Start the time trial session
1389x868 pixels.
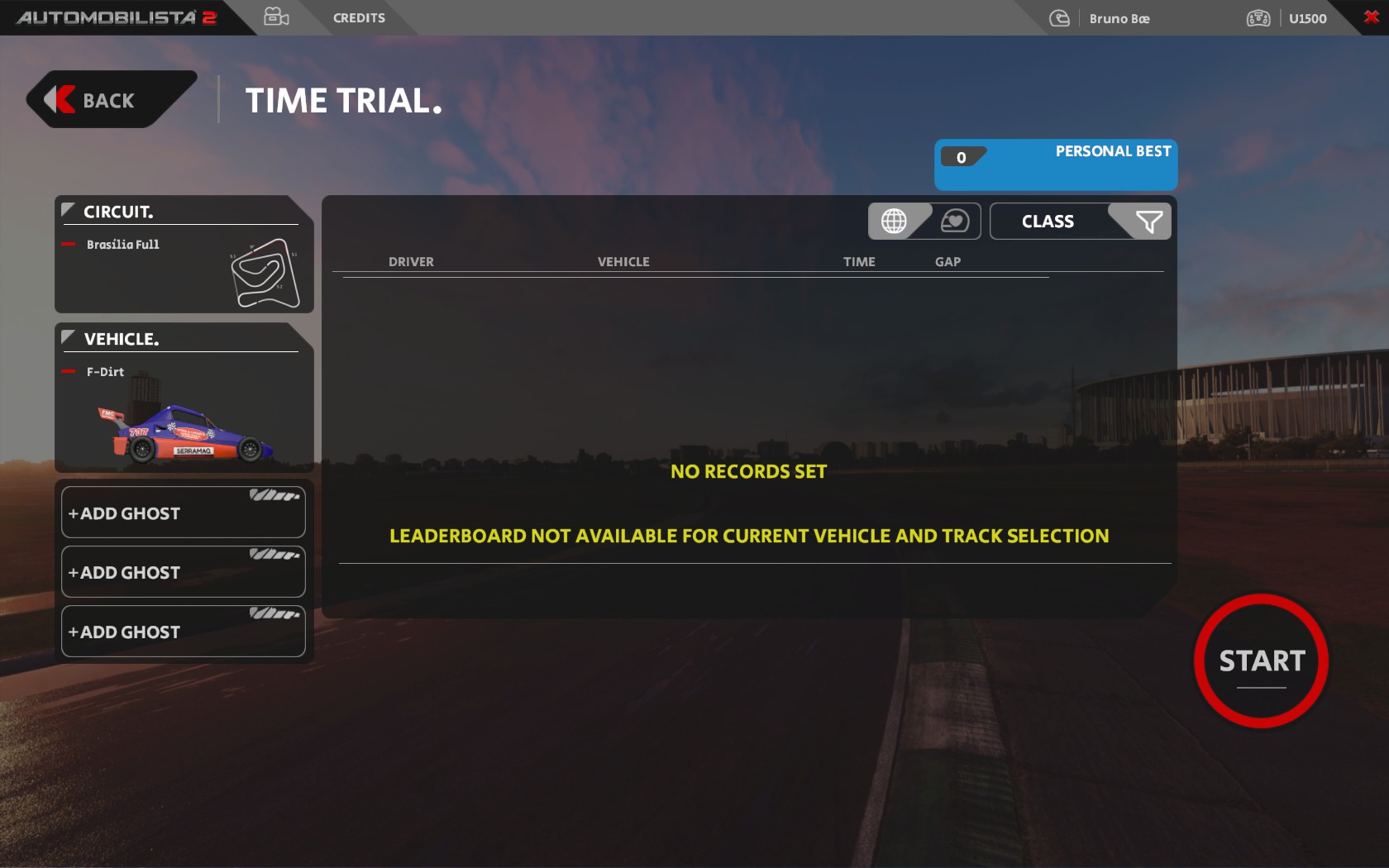pos(1261,661)
